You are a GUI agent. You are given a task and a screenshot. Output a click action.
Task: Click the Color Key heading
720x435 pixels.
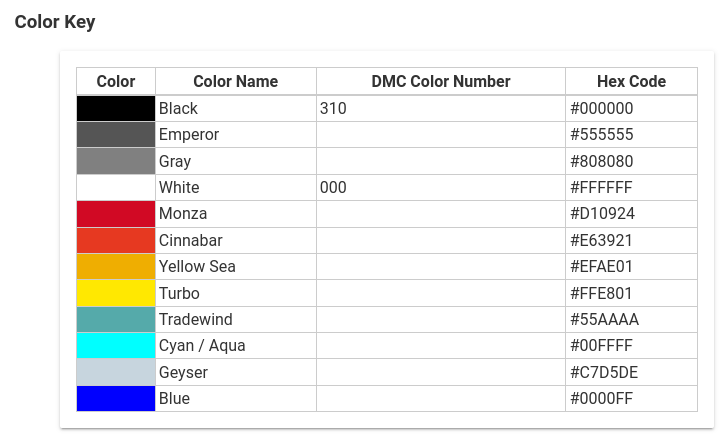55,22
